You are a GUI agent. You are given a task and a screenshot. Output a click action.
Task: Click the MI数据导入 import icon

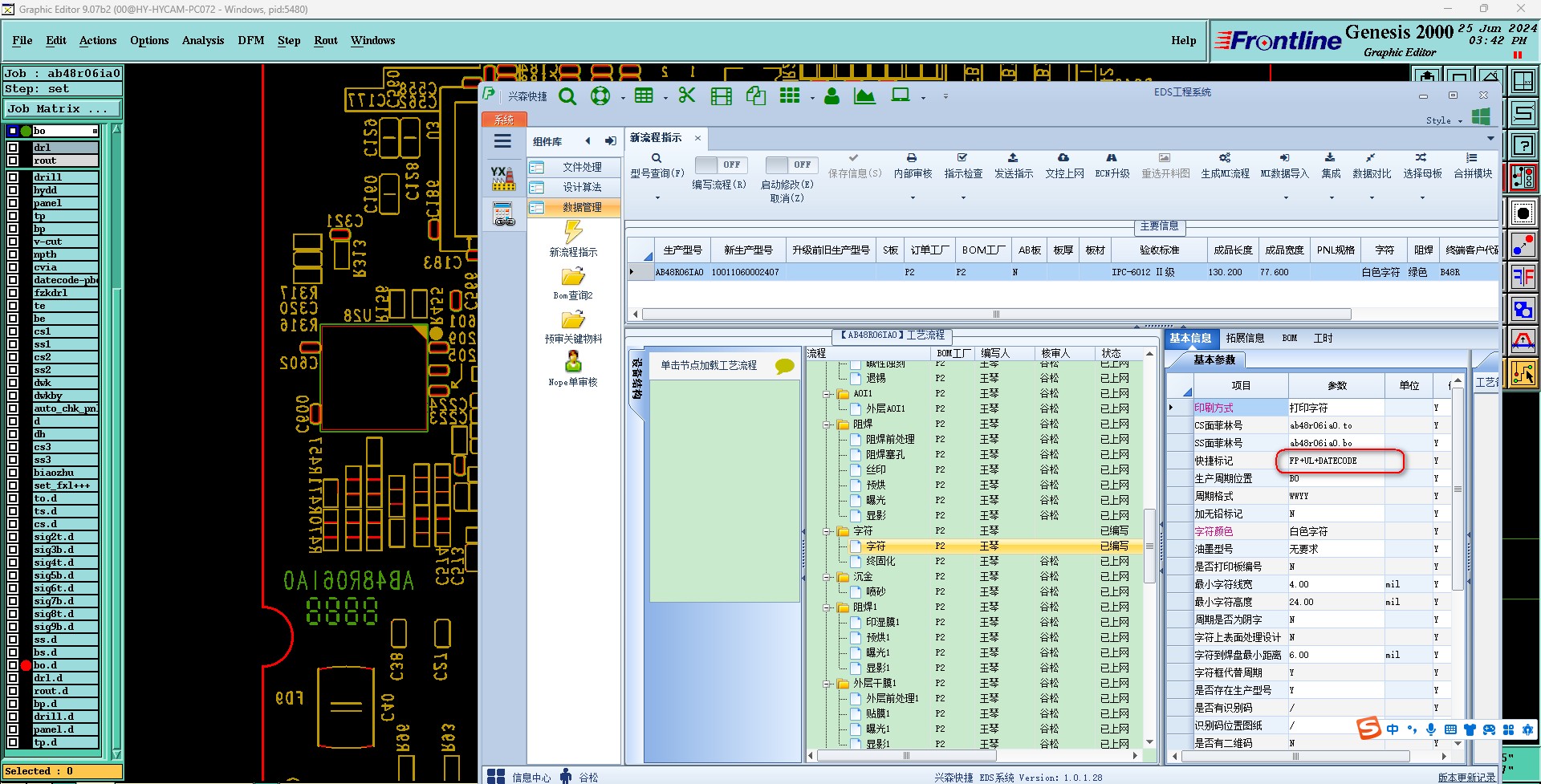(1284, 158)
